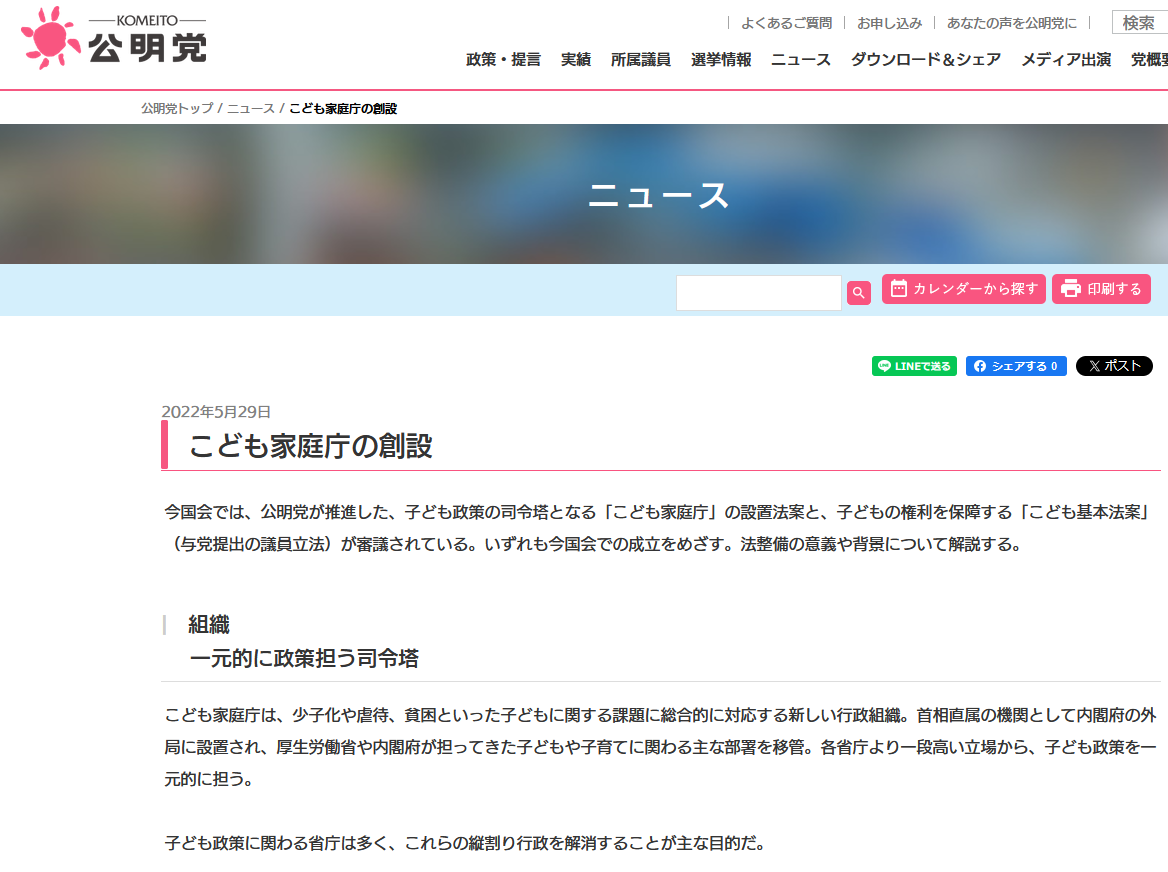Click ニュース breadcrumb link
This screenshot has height=872, width=1168.
(250, 108)
